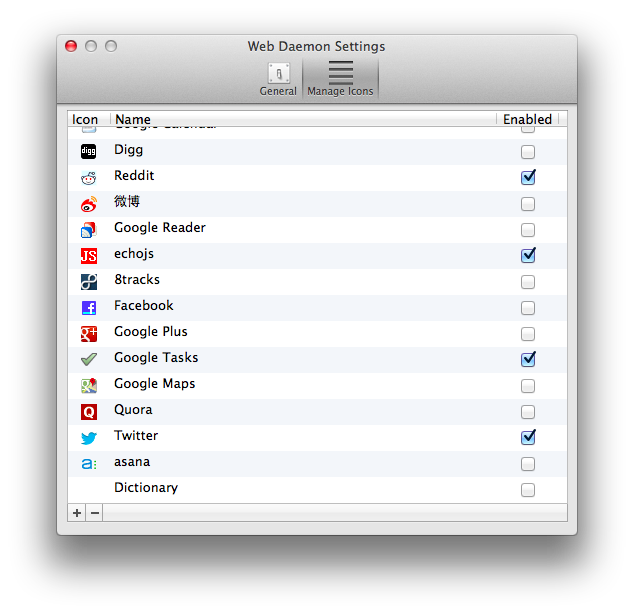This screenshot has width=634, height=614.
Task: Switch to the General tab
Action: (278, 79)
